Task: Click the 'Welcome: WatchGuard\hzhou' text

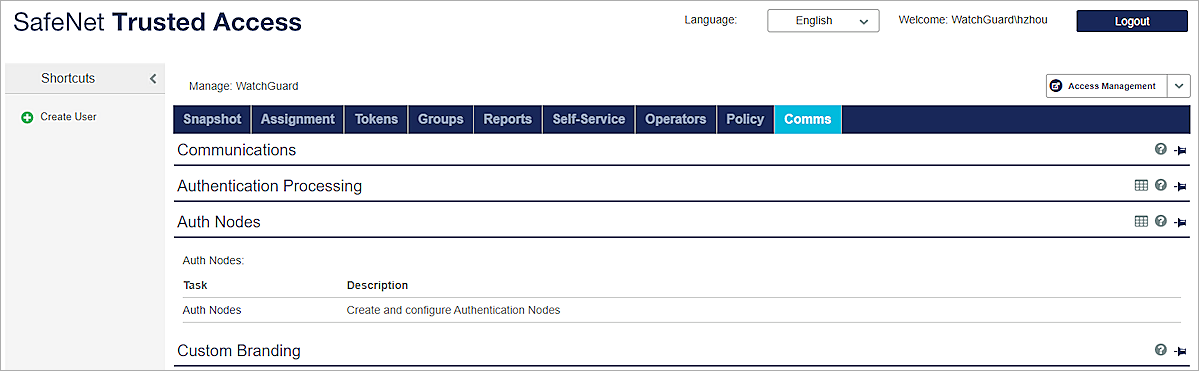Action: pos(973,21)
